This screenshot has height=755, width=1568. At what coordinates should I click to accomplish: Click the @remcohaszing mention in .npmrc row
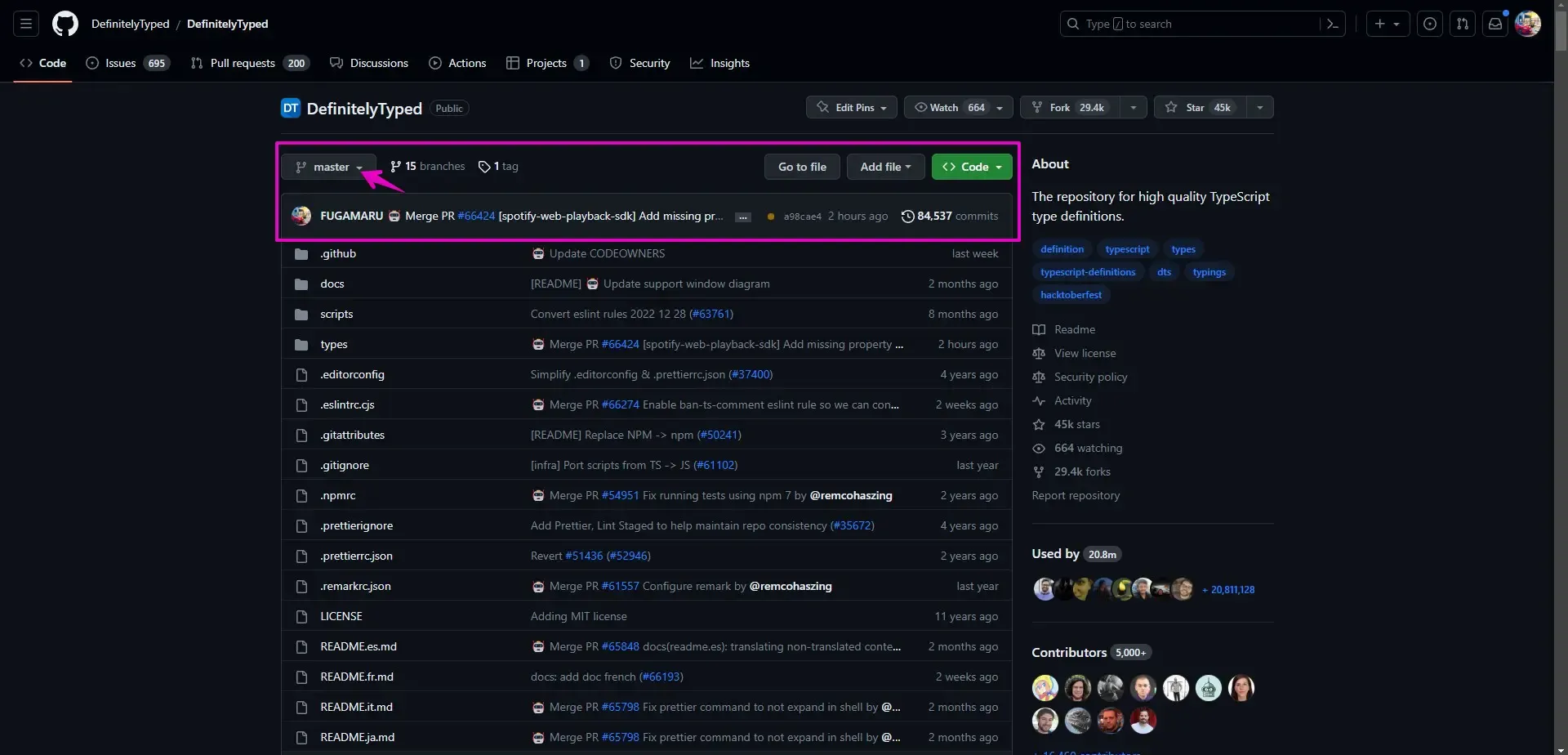[851, 495]
